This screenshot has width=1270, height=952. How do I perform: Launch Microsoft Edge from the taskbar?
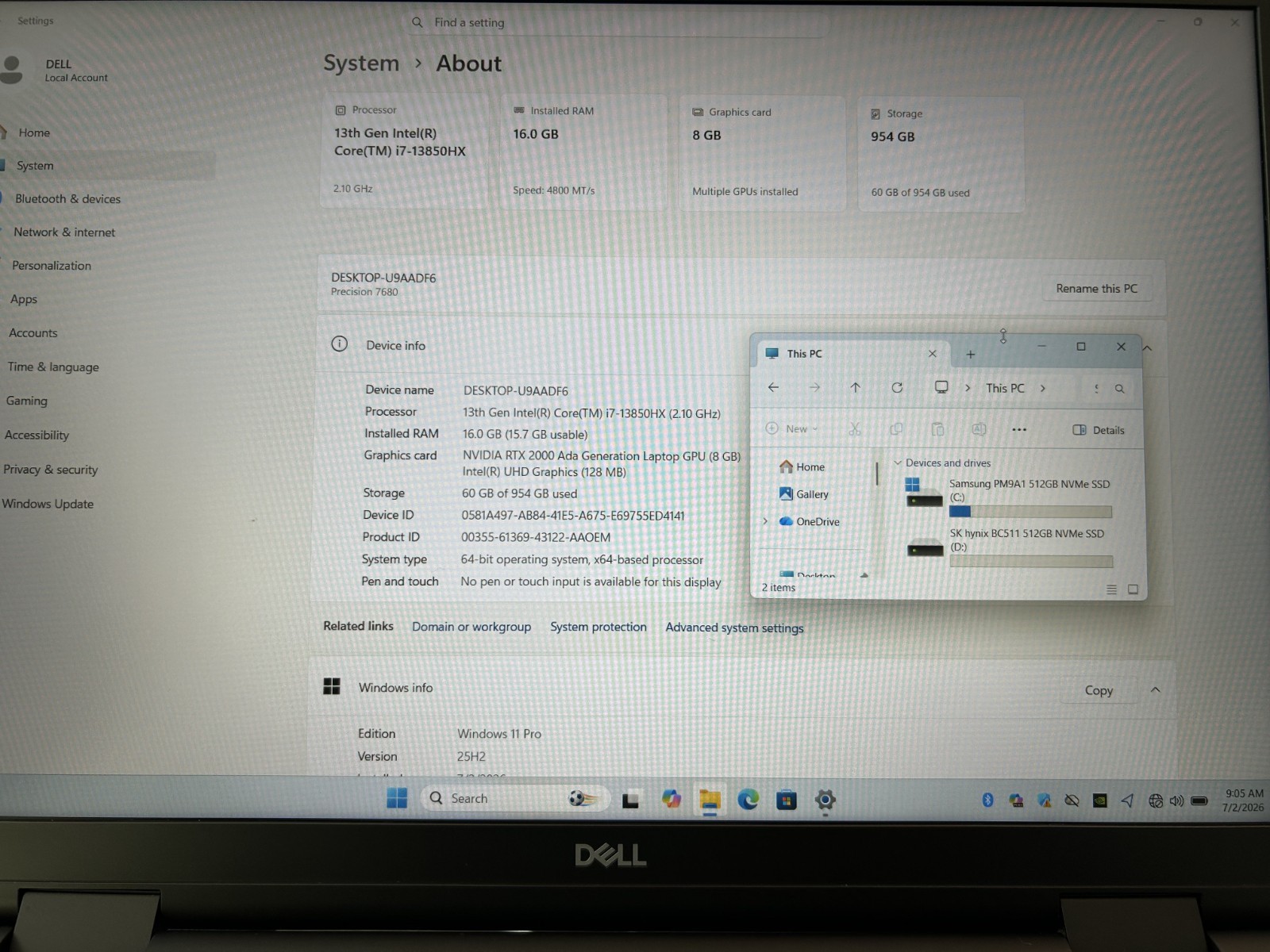pyautogui.click(x=748, y=800)
